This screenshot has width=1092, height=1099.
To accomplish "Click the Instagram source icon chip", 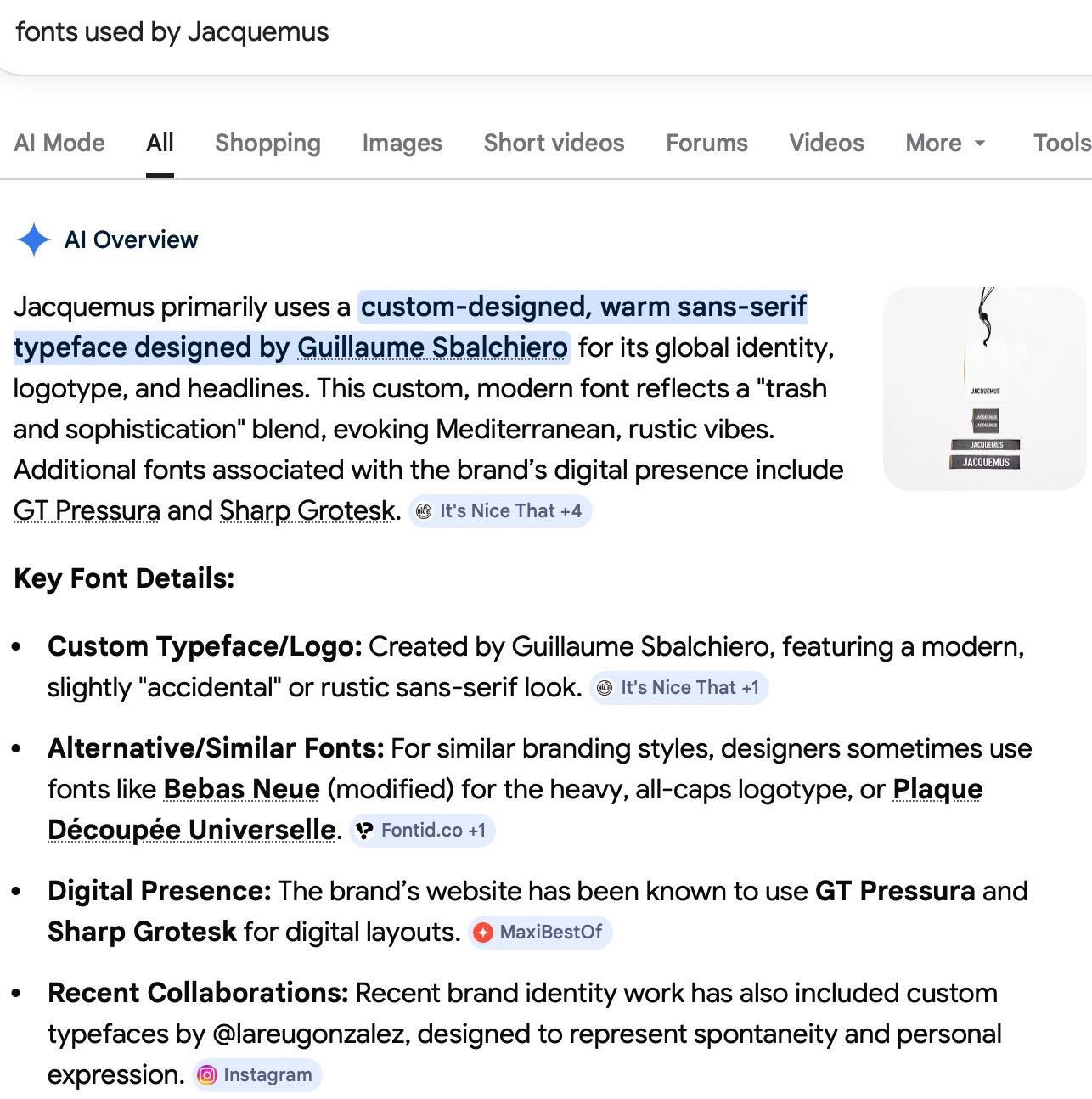I will (x=257, y=1074).
